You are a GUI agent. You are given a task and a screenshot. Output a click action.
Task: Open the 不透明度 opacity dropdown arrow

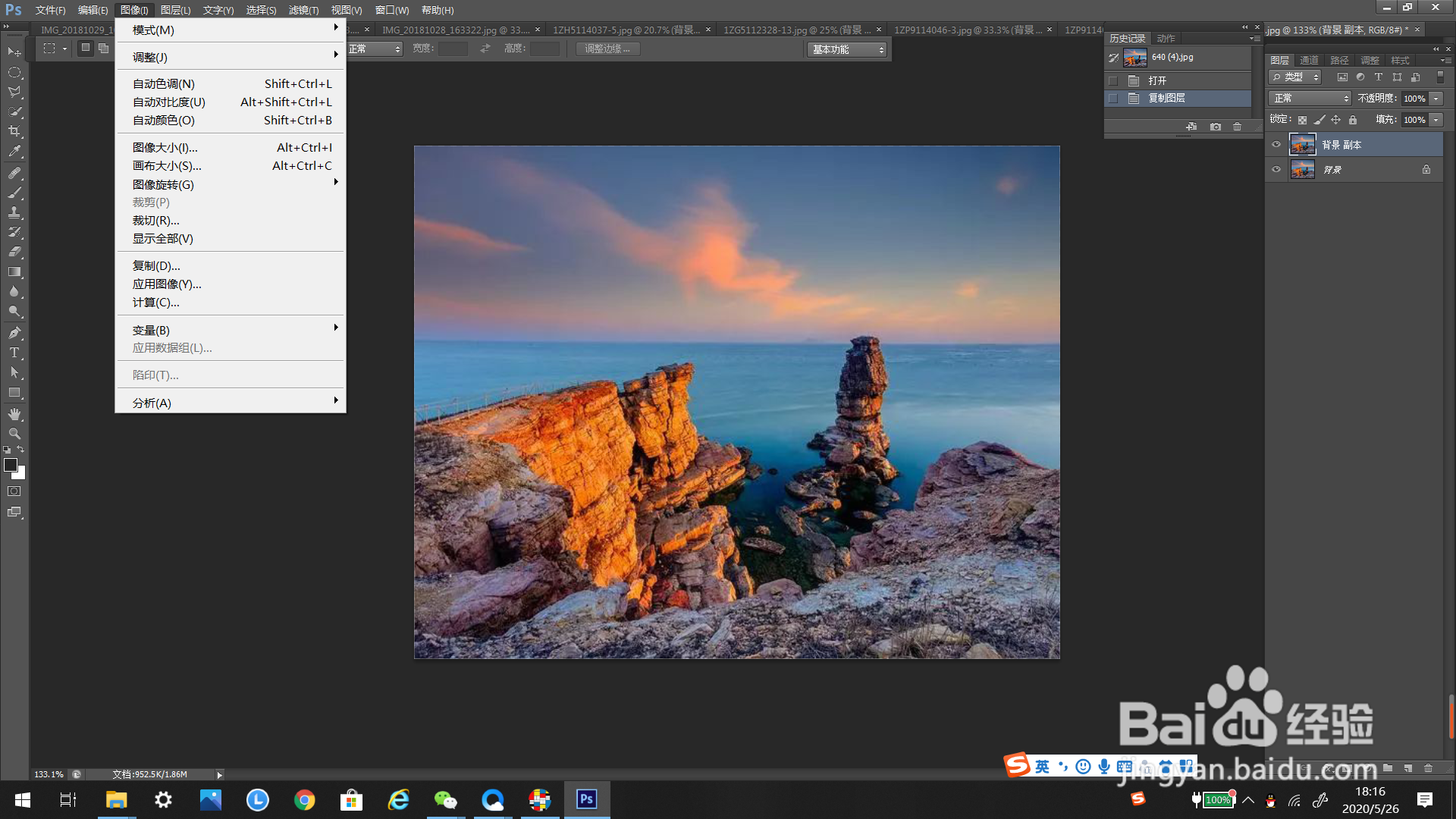pos(1436,99)
